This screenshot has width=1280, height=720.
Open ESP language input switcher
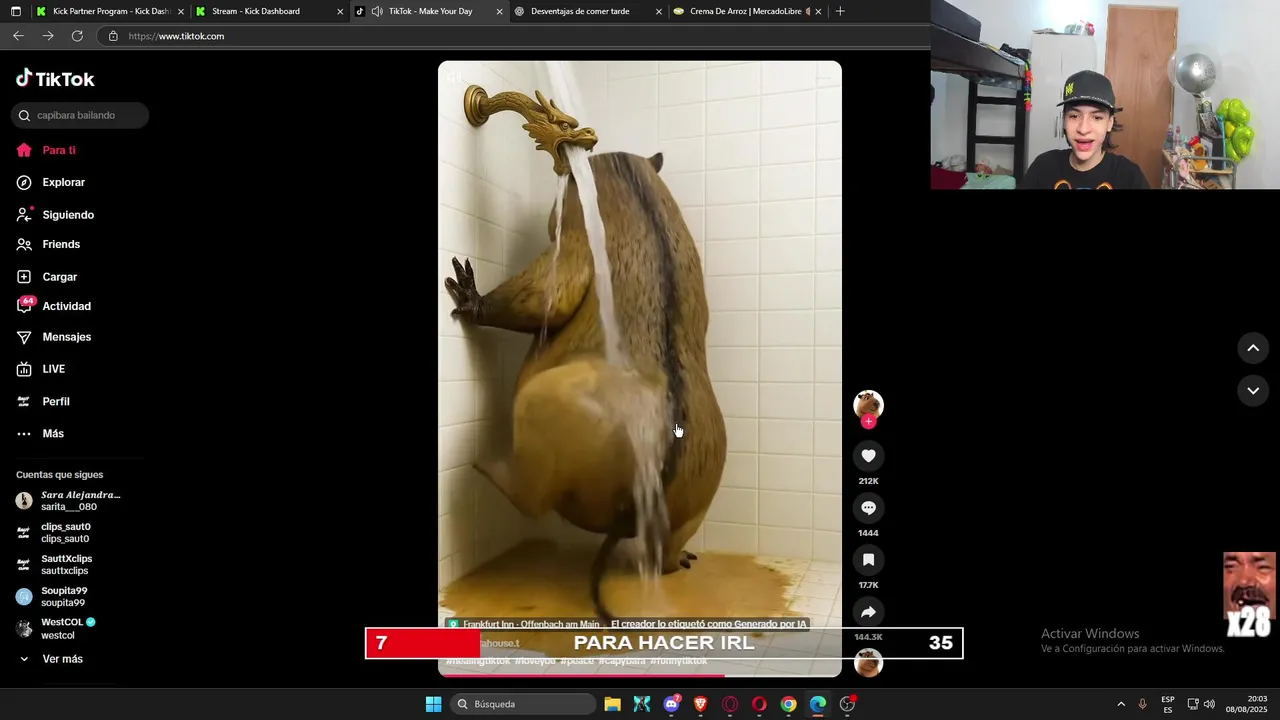click(1168, 704)
